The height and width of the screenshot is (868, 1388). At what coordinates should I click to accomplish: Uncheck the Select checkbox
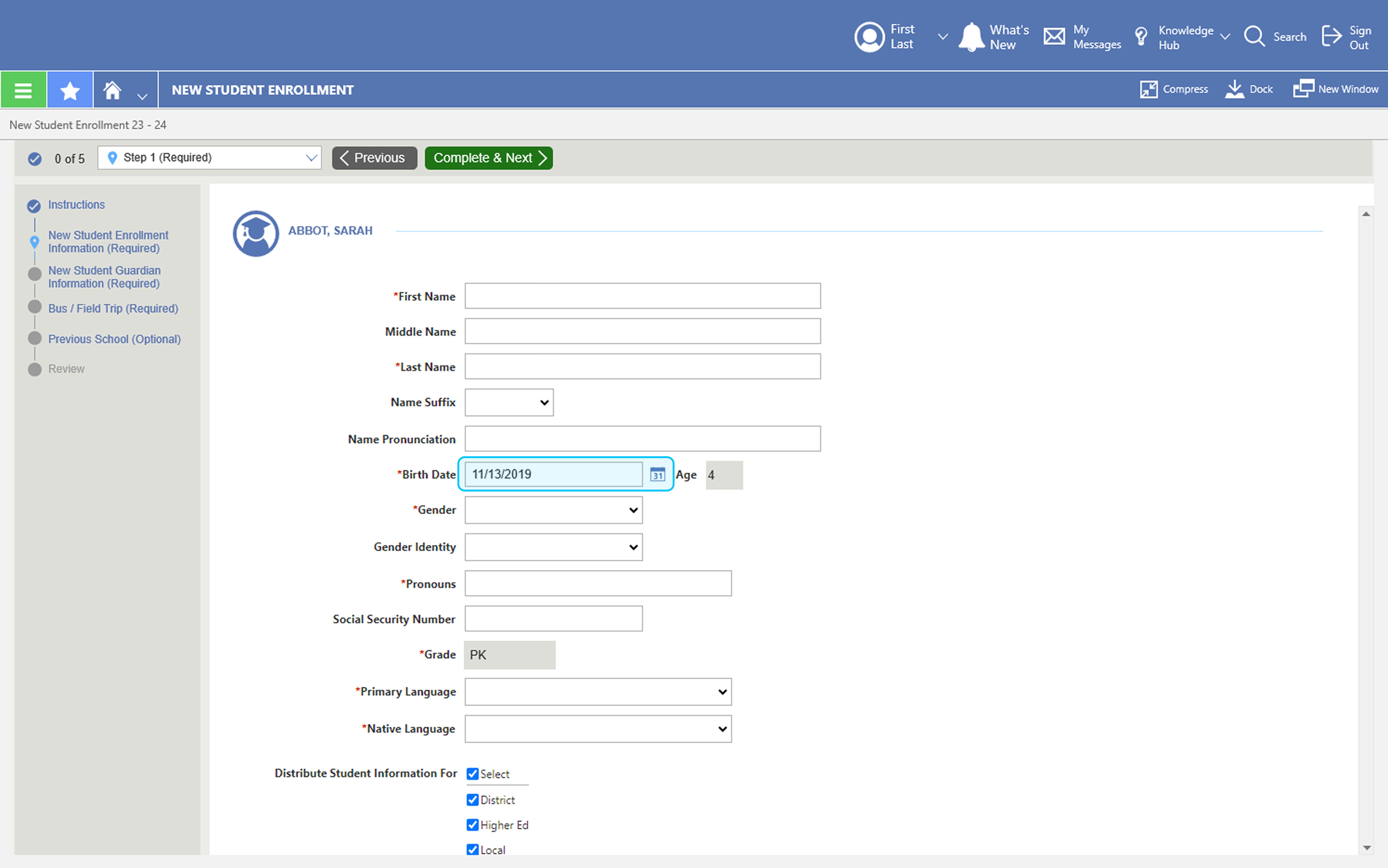(x=473, y=774)
